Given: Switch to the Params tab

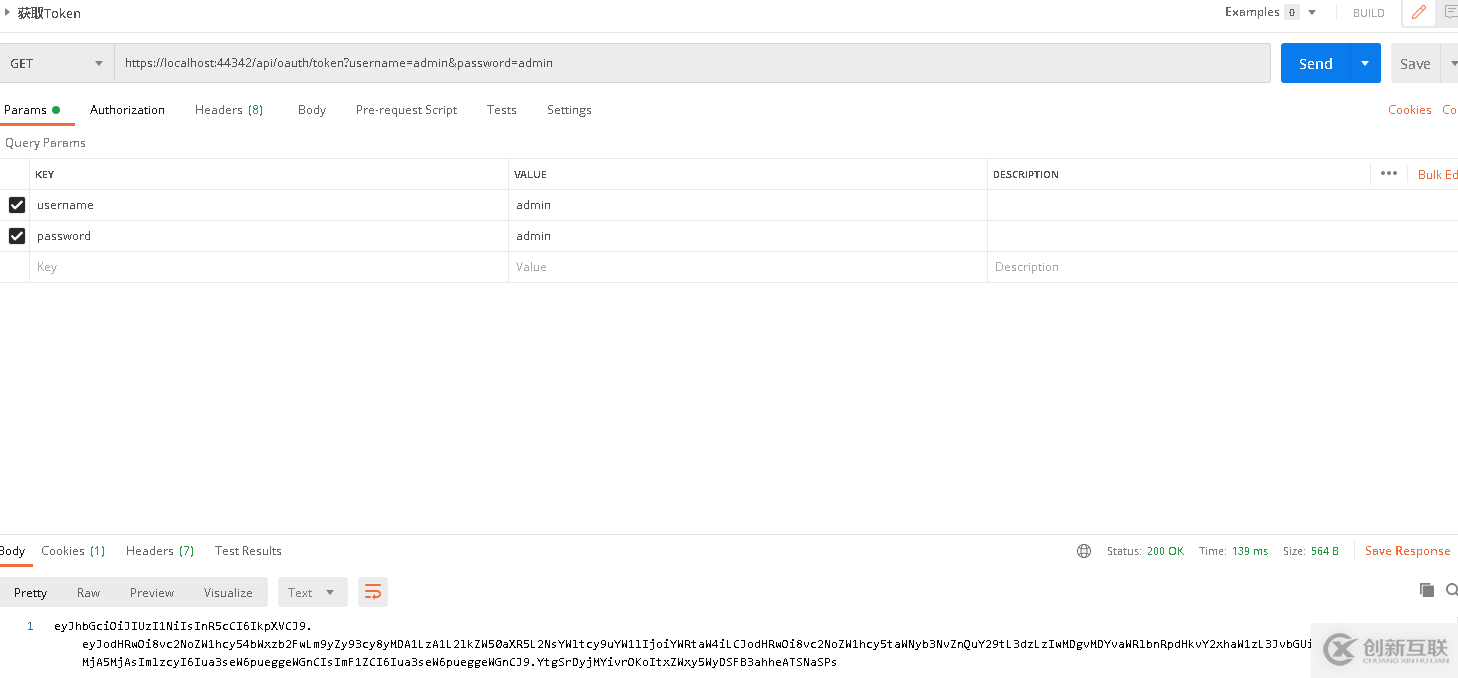Looking at the screenshot, I should (x=32, y=110).
